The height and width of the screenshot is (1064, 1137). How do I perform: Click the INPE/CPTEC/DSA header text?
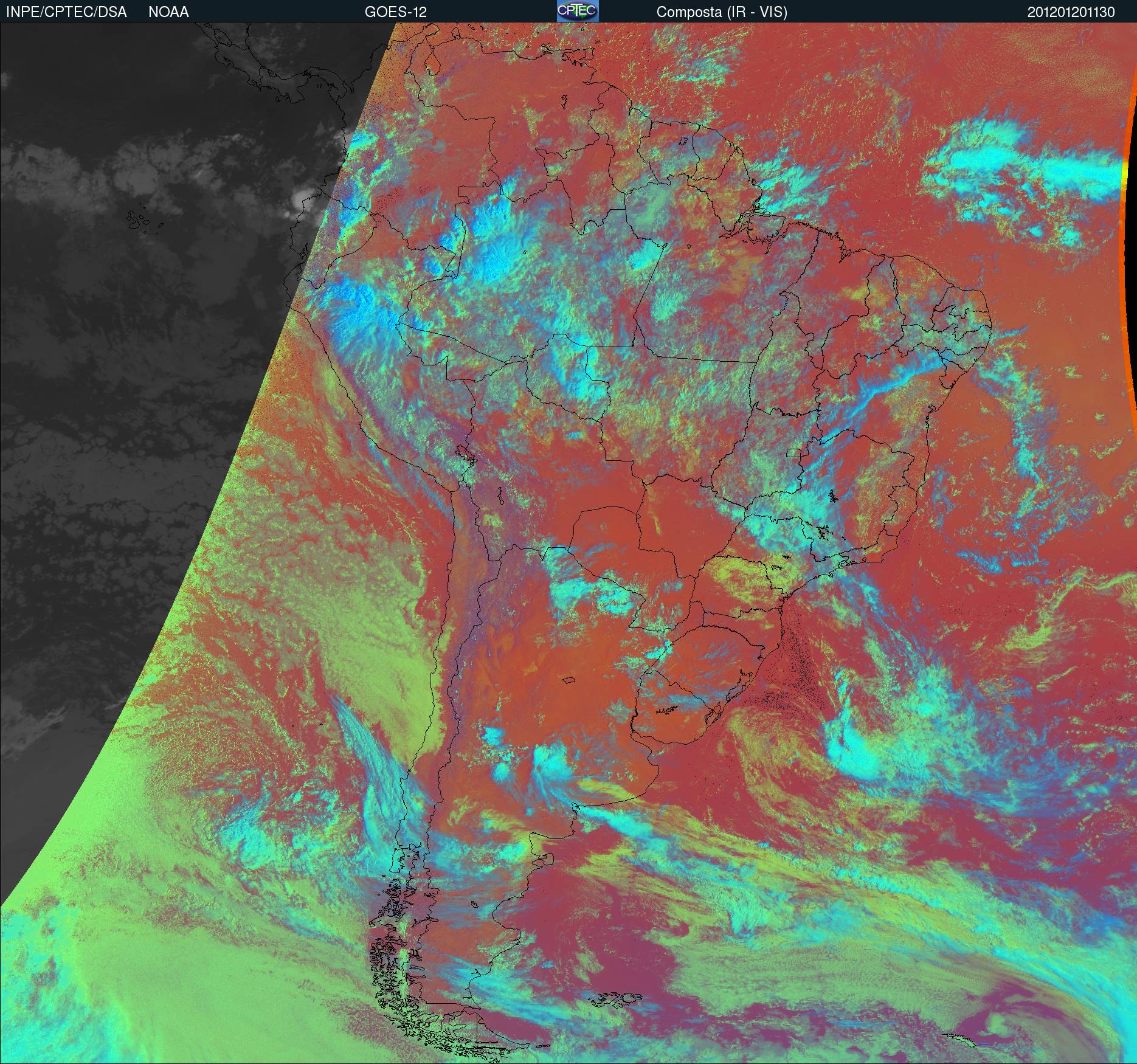pyautogui.click(x=66, y=12)
